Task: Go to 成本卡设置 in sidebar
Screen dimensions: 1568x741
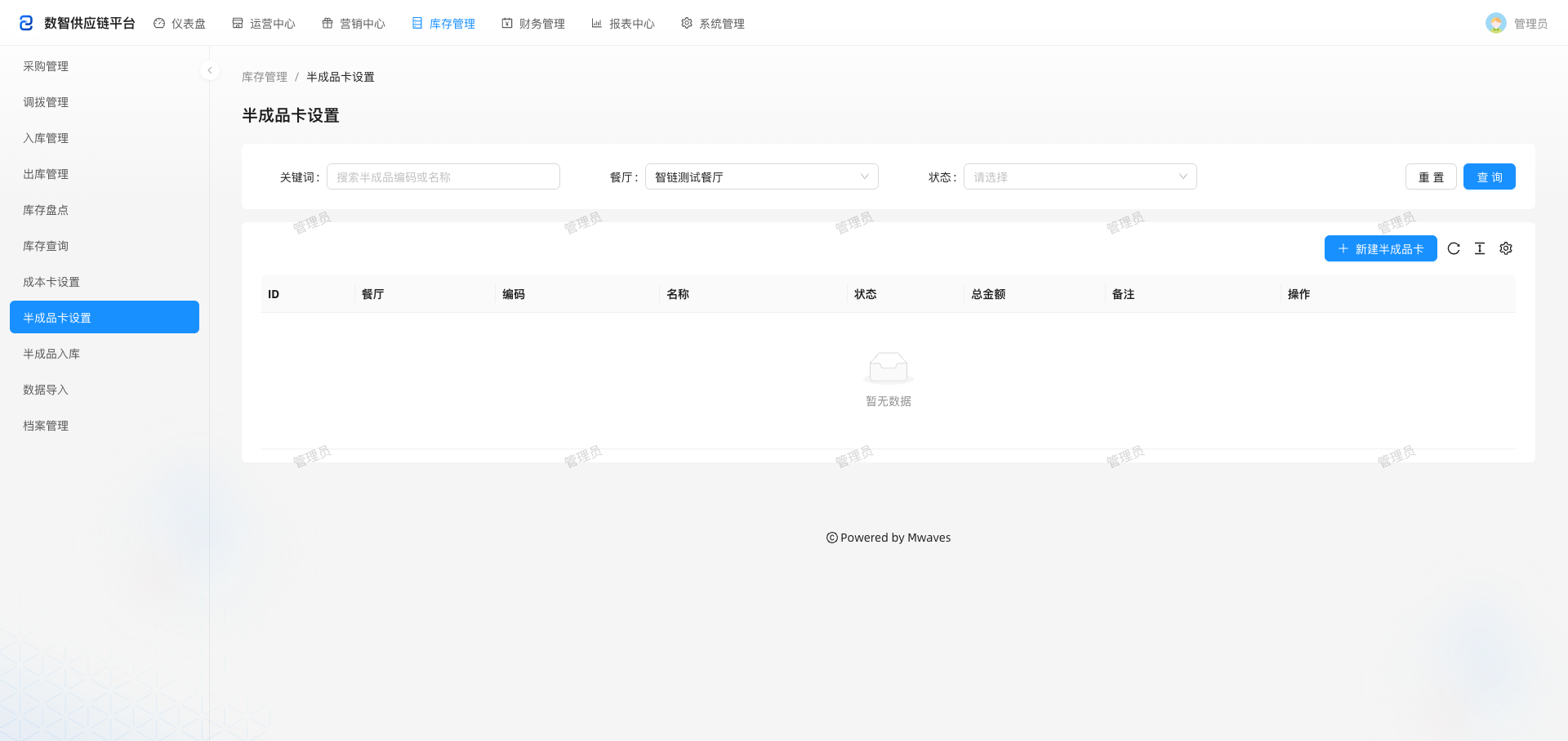Action: (105, 282)
